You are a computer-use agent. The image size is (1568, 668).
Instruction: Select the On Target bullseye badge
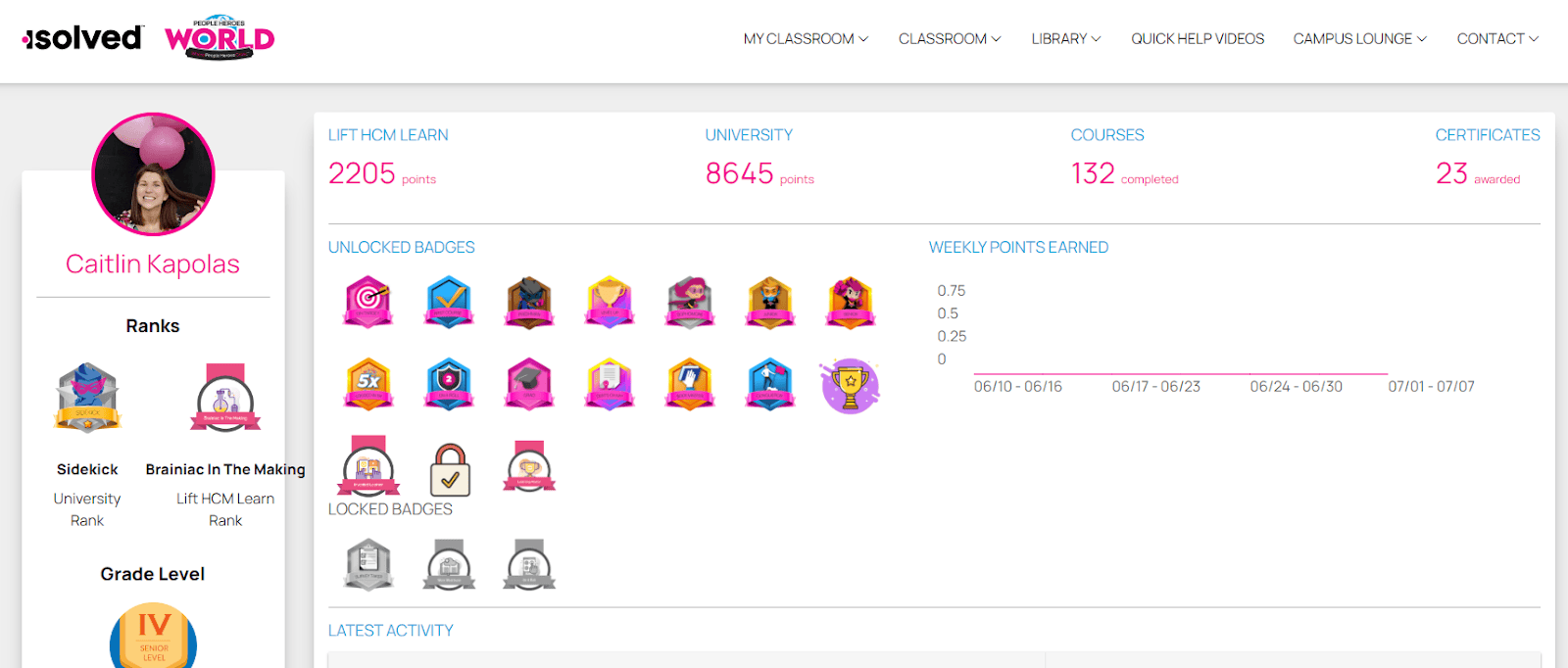[368, 302]
